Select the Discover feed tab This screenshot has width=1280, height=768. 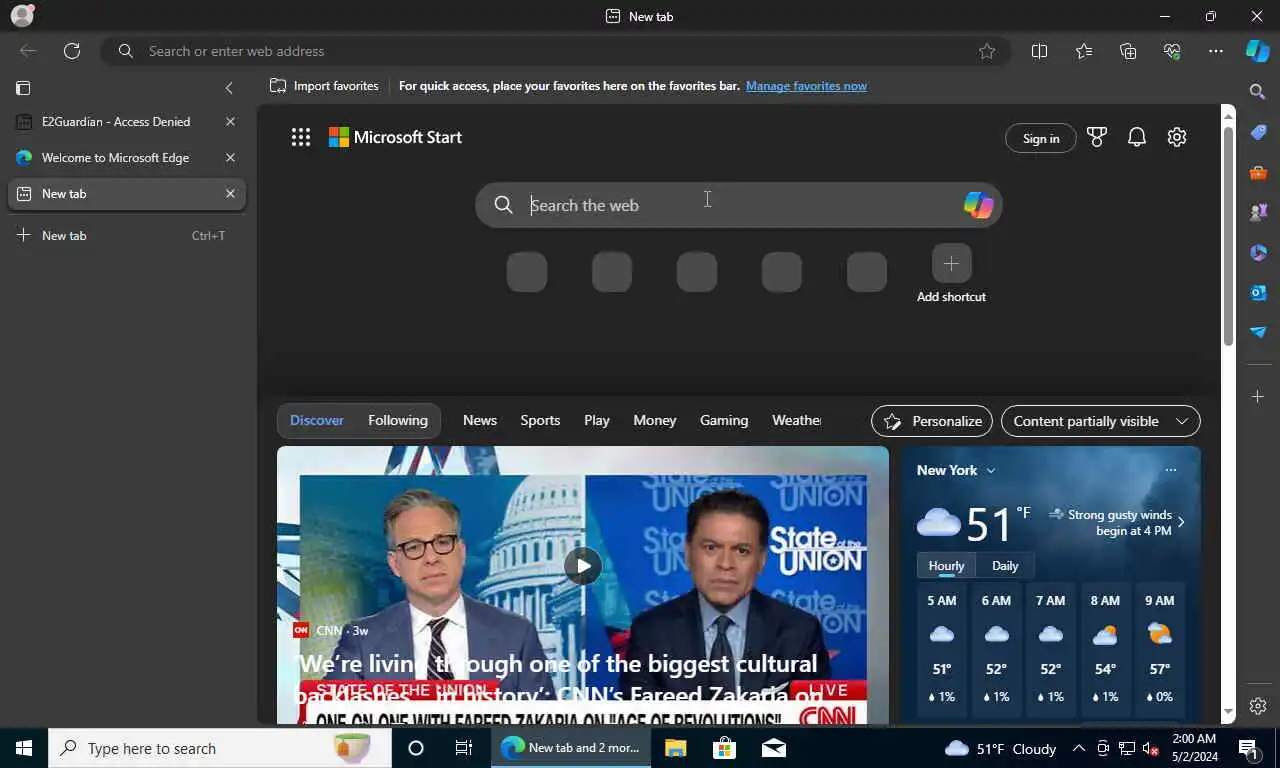317,421
